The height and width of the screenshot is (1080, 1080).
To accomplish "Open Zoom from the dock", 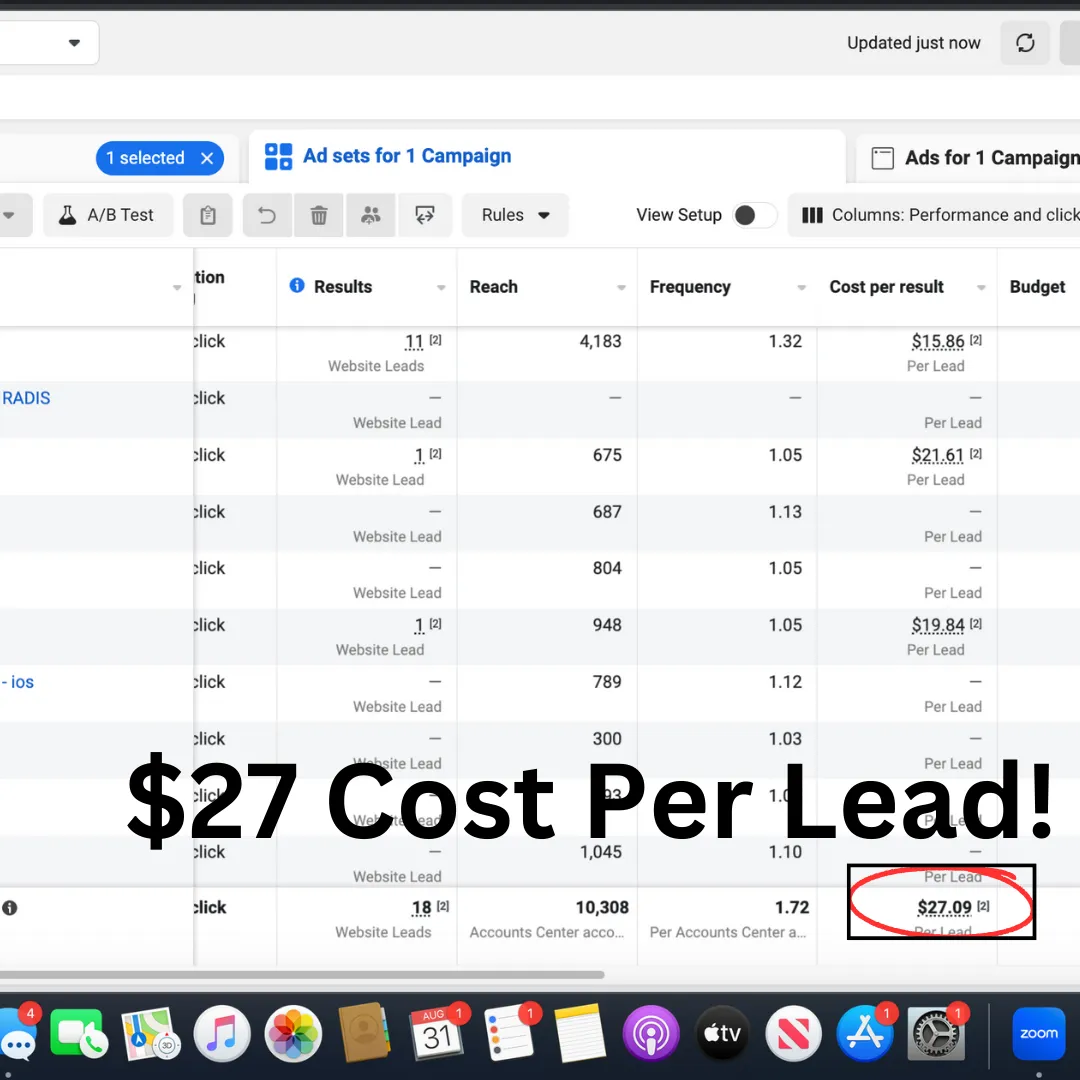I will click(x=1039, y=1034).
